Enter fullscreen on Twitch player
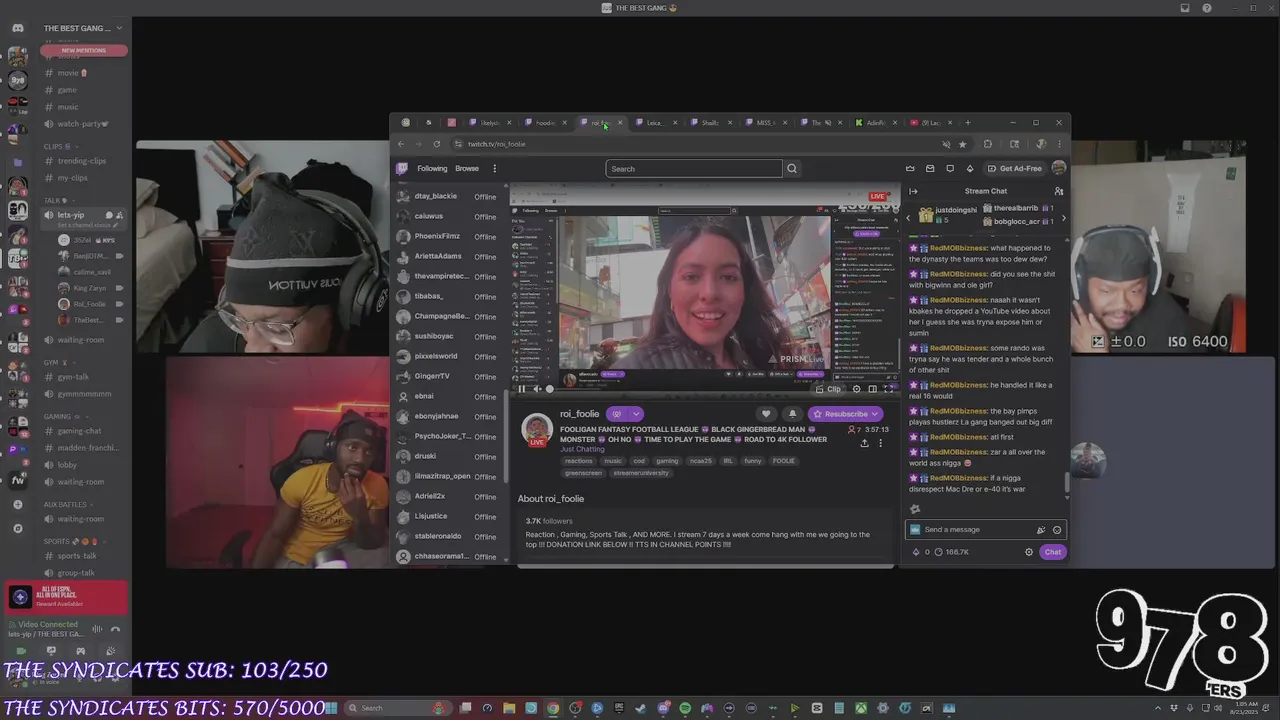Viewport: 1280px width, 720px height. tap(888, 389)
